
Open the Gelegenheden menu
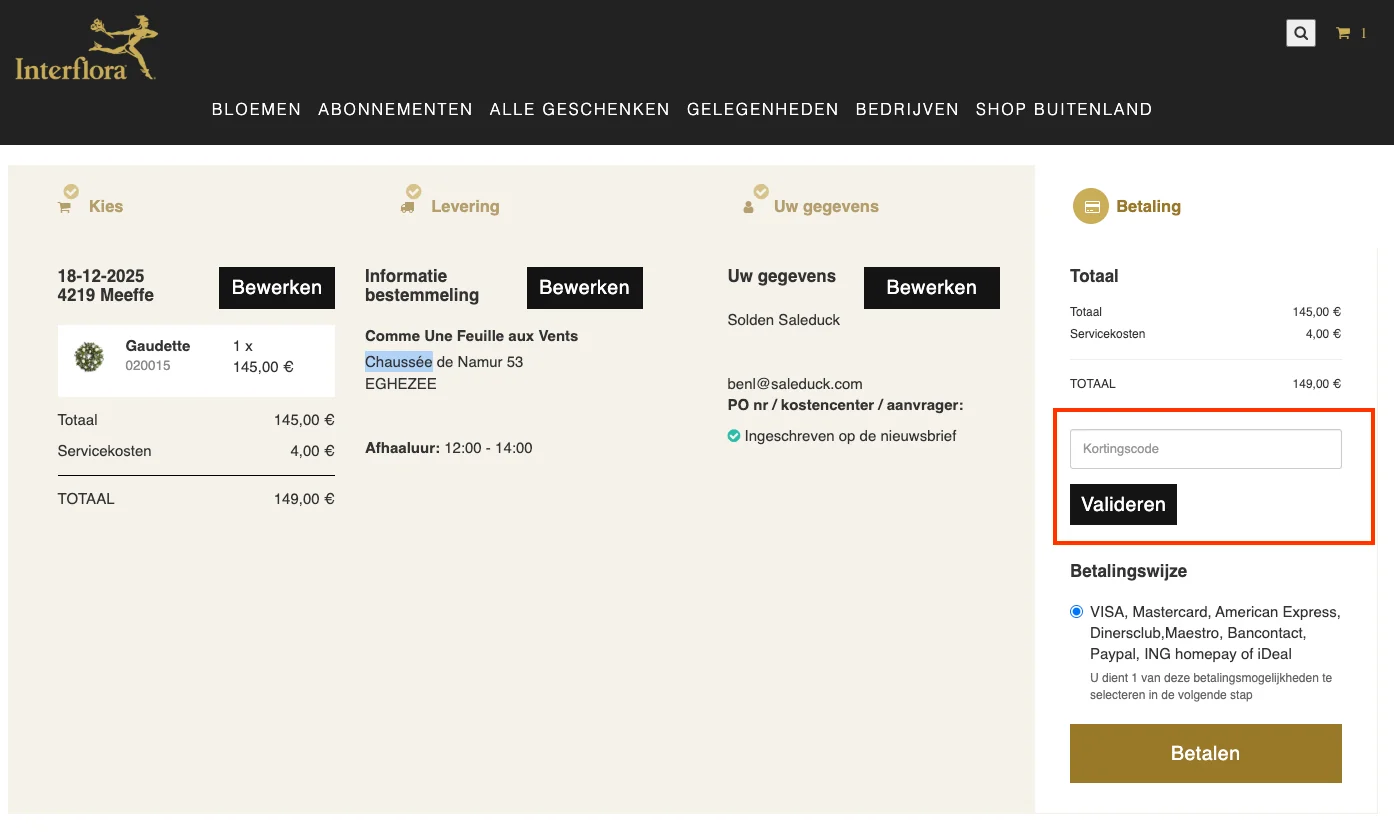coord(762,110)
